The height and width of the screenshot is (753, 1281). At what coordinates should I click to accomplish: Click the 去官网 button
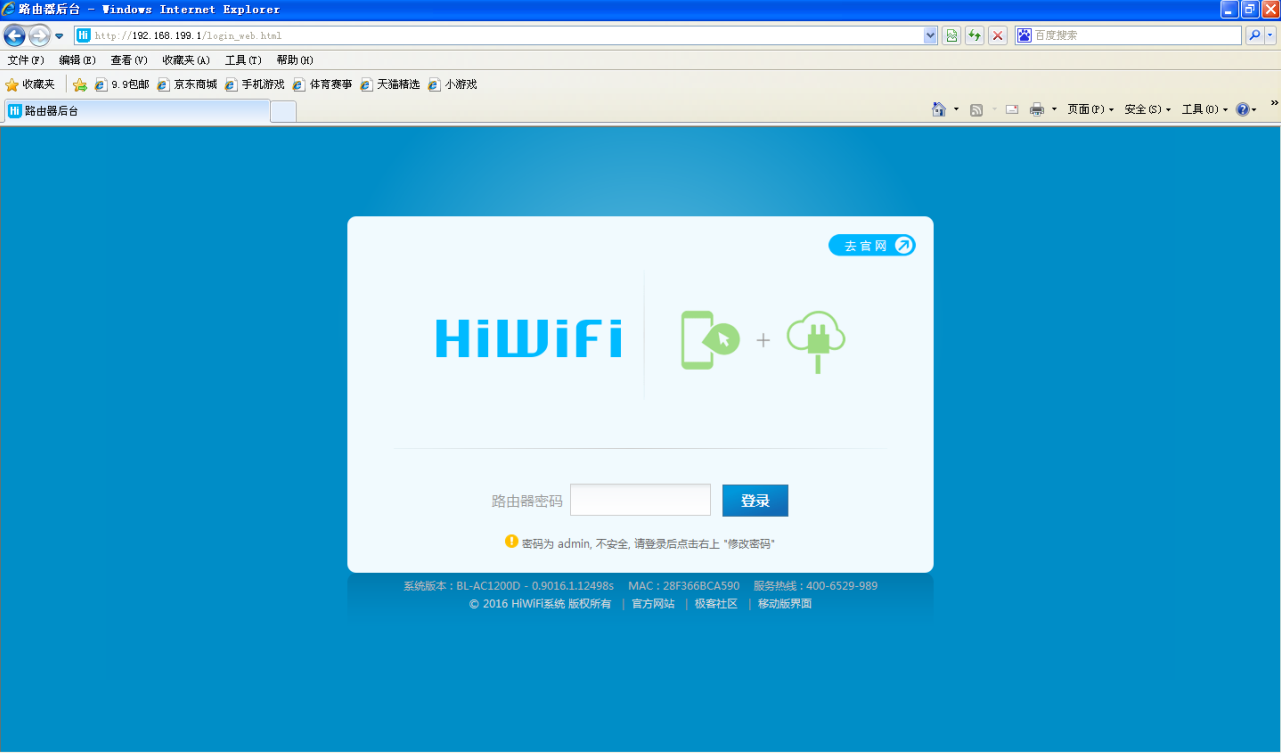[871, 244]
